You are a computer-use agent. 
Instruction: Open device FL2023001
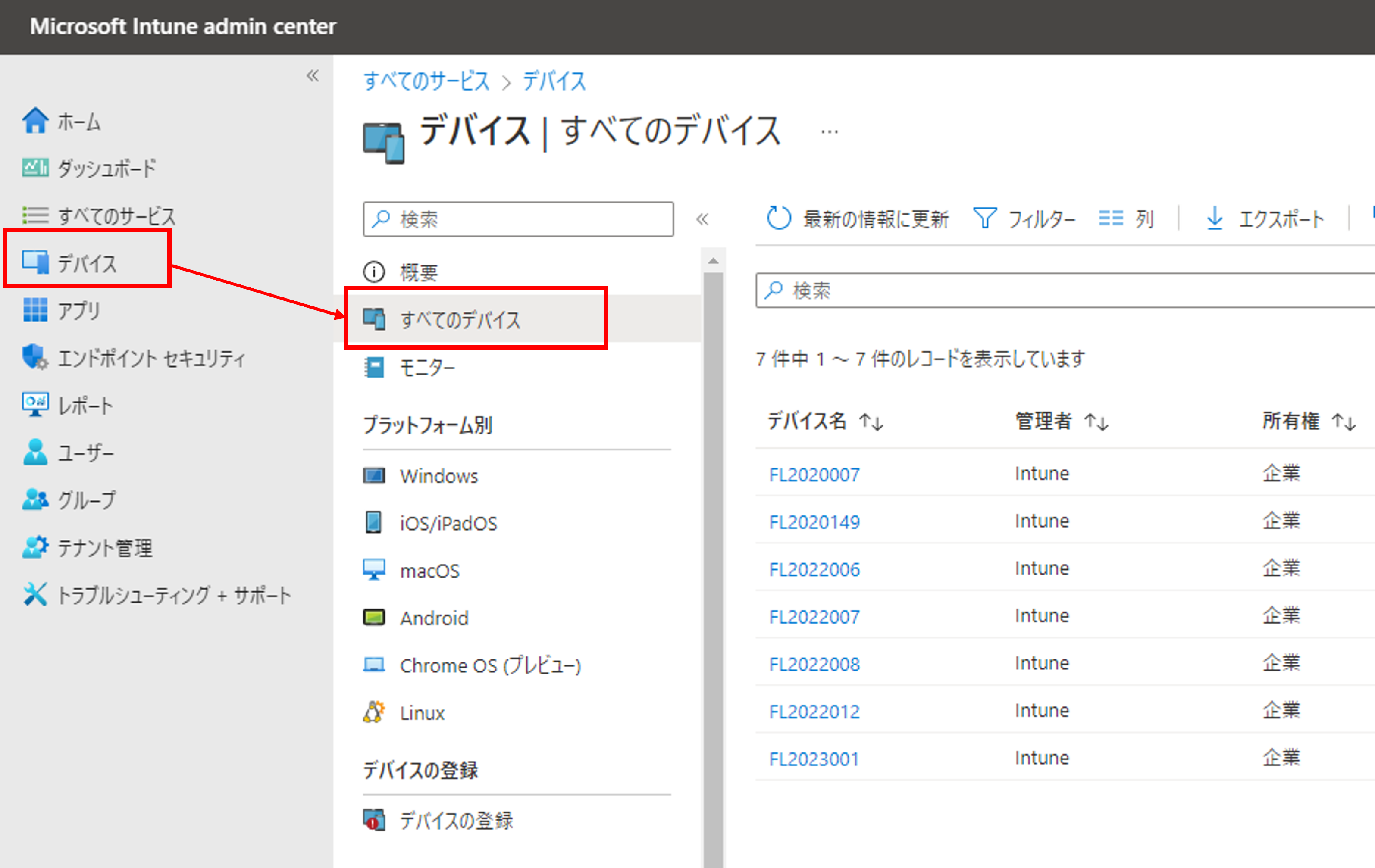[814, 759]
